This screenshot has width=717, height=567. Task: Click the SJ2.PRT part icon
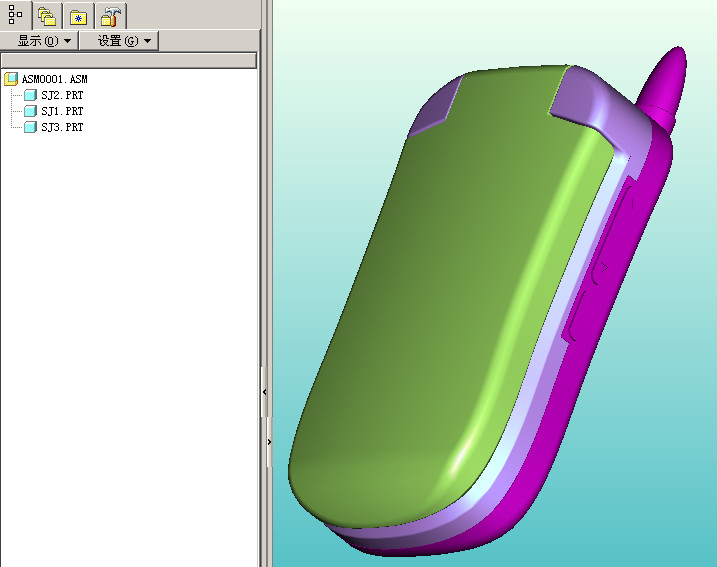30,95
